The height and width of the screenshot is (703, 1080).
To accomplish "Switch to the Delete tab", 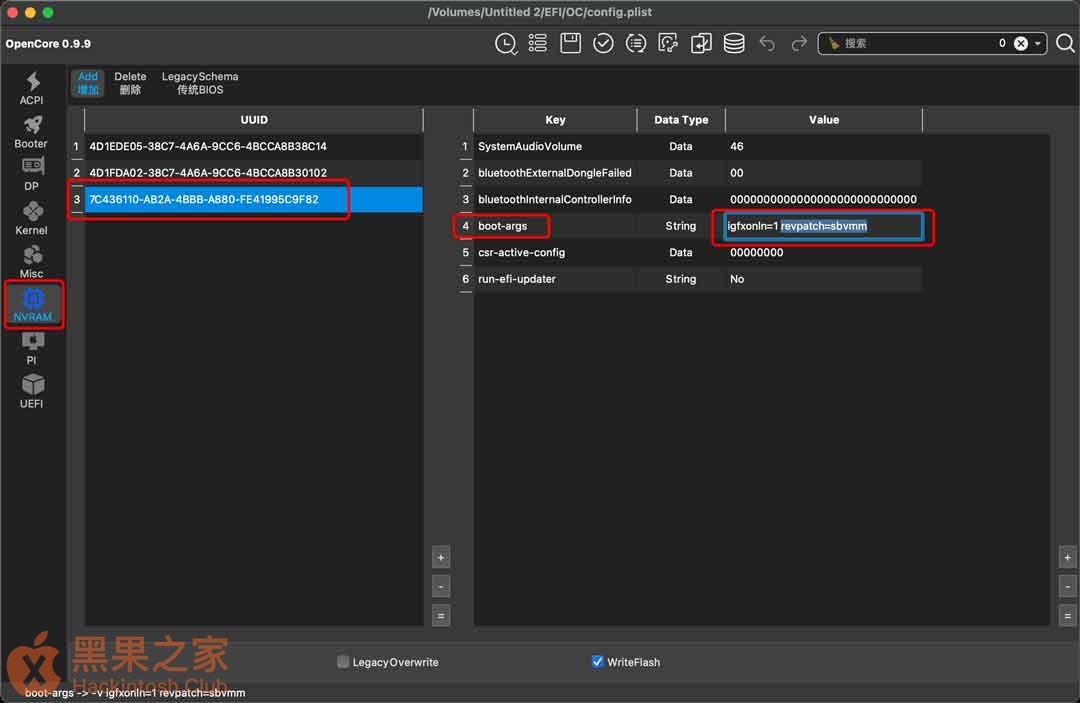I will pos(130,83).
